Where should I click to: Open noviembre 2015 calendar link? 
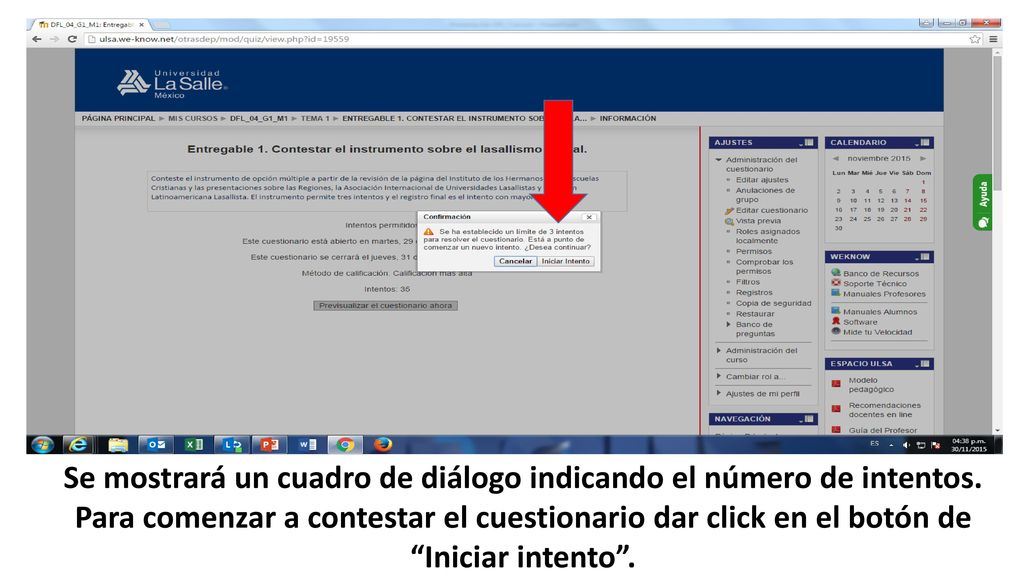(x=879, y=159)
